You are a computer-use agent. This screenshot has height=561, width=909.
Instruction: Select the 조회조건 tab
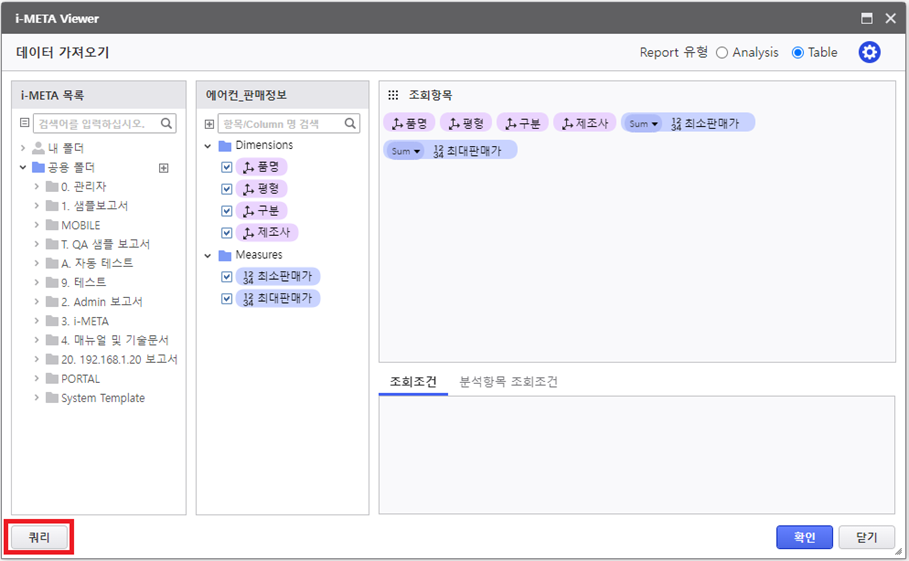tap(412, 382)
